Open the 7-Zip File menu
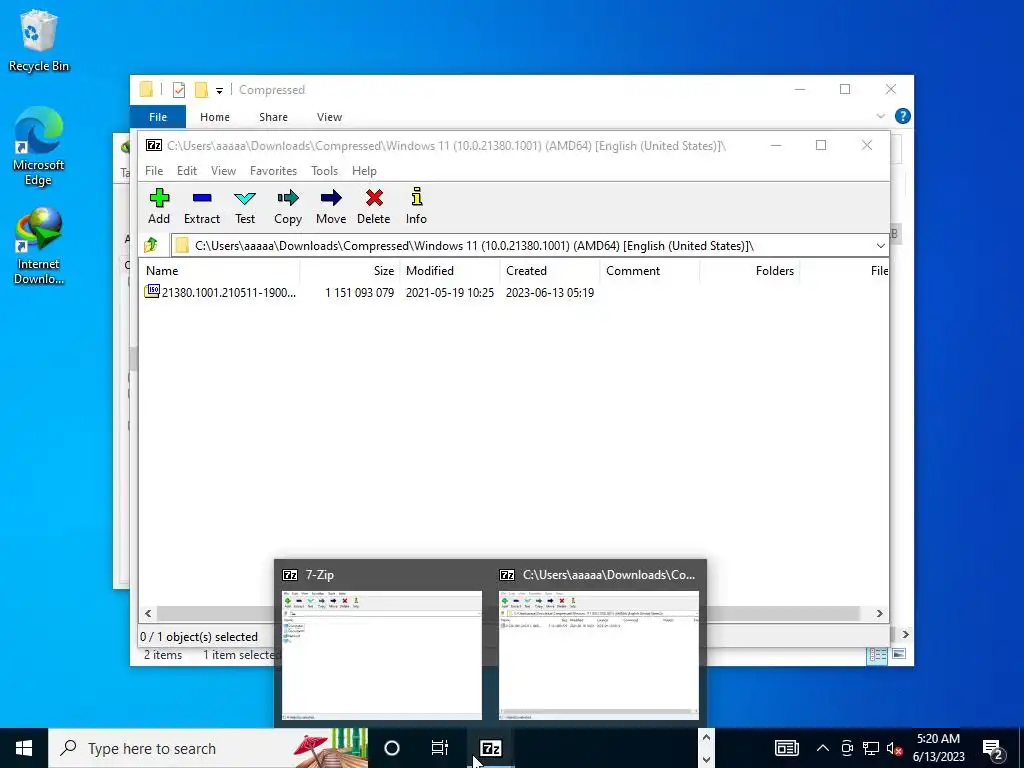Viewport: 1024px width, 768px height. coord(154,170)
